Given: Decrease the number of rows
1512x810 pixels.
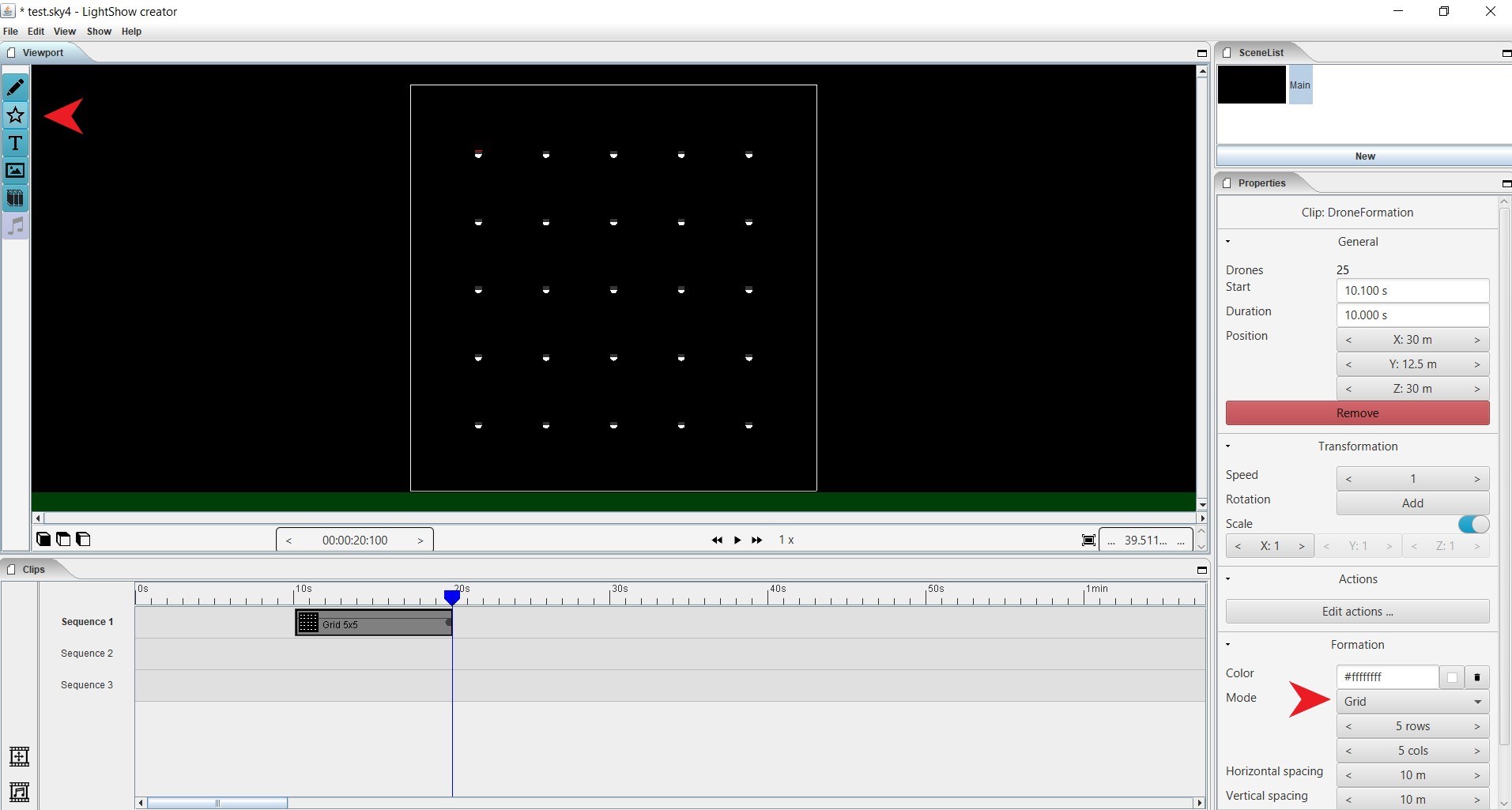Looking at the screenshot, I should coord(1348,726).
